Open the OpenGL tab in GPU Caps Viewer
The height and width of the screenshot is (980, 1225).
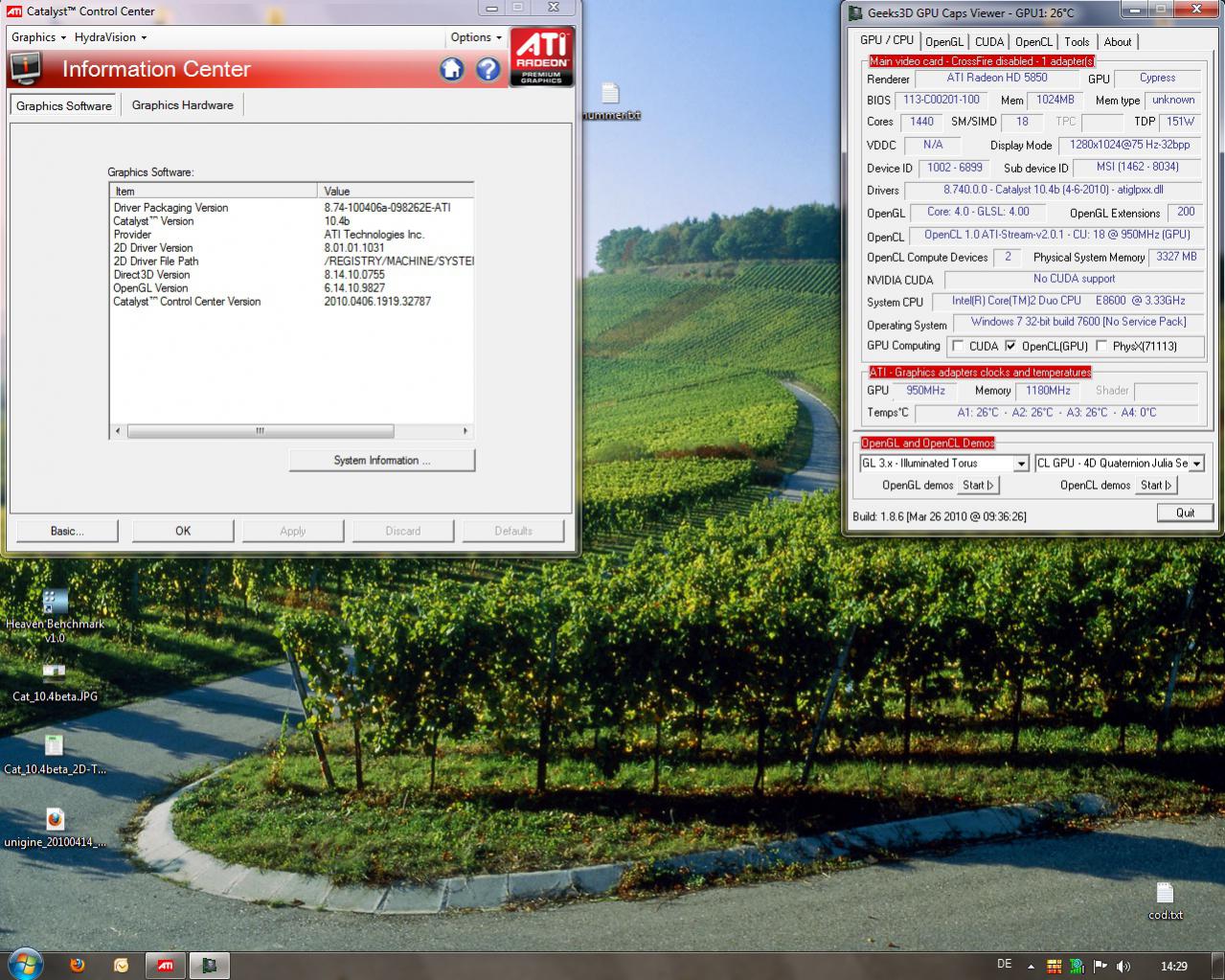point(944,42)
